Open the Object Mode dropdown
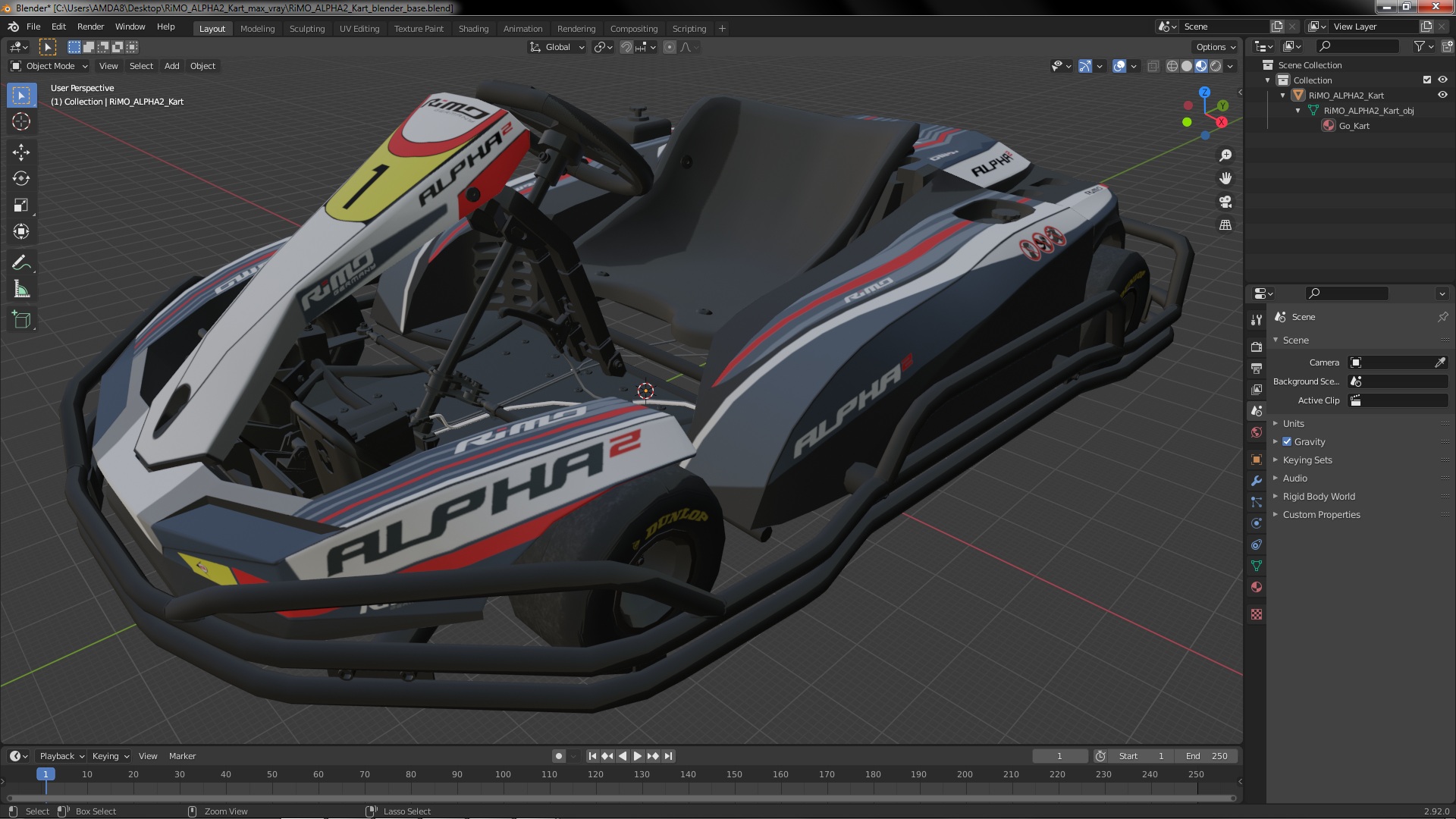 pyautogui.click(x=49, y=66)
